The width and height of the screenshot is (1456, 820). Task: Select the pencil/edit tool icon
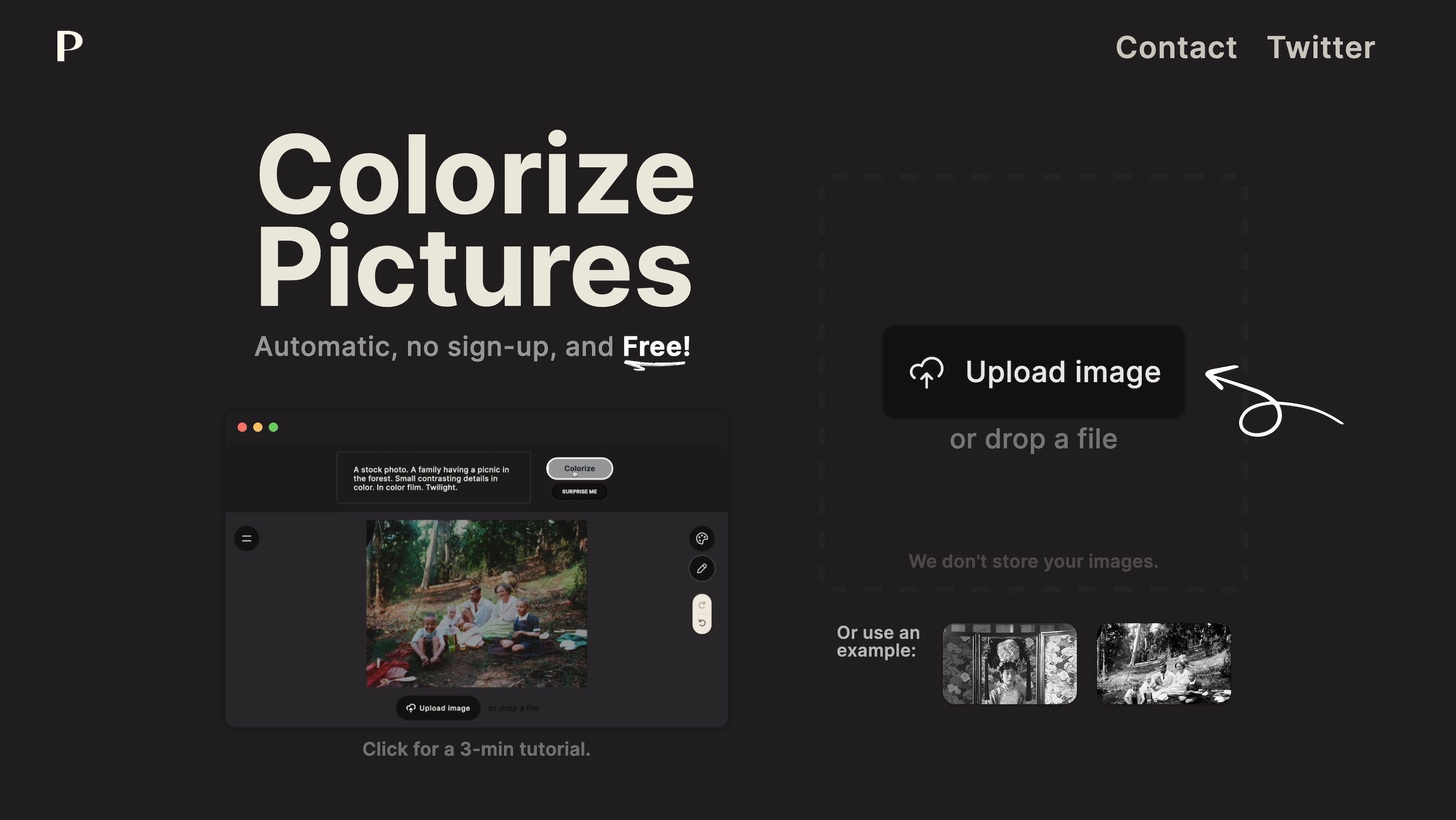click(703, 569)
